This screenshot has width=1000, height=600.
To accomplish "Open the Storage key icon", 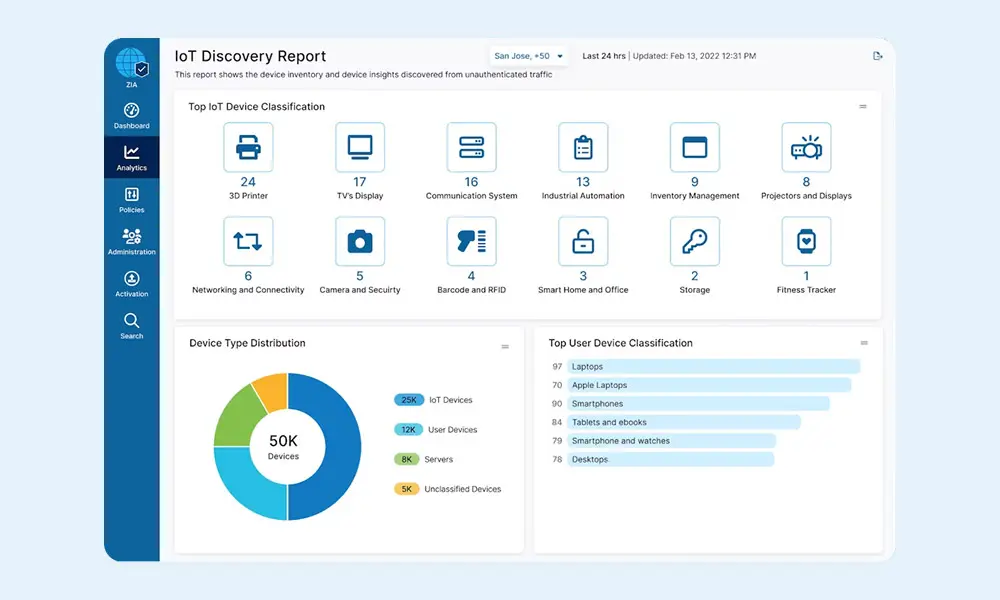I will pos(695,241).
